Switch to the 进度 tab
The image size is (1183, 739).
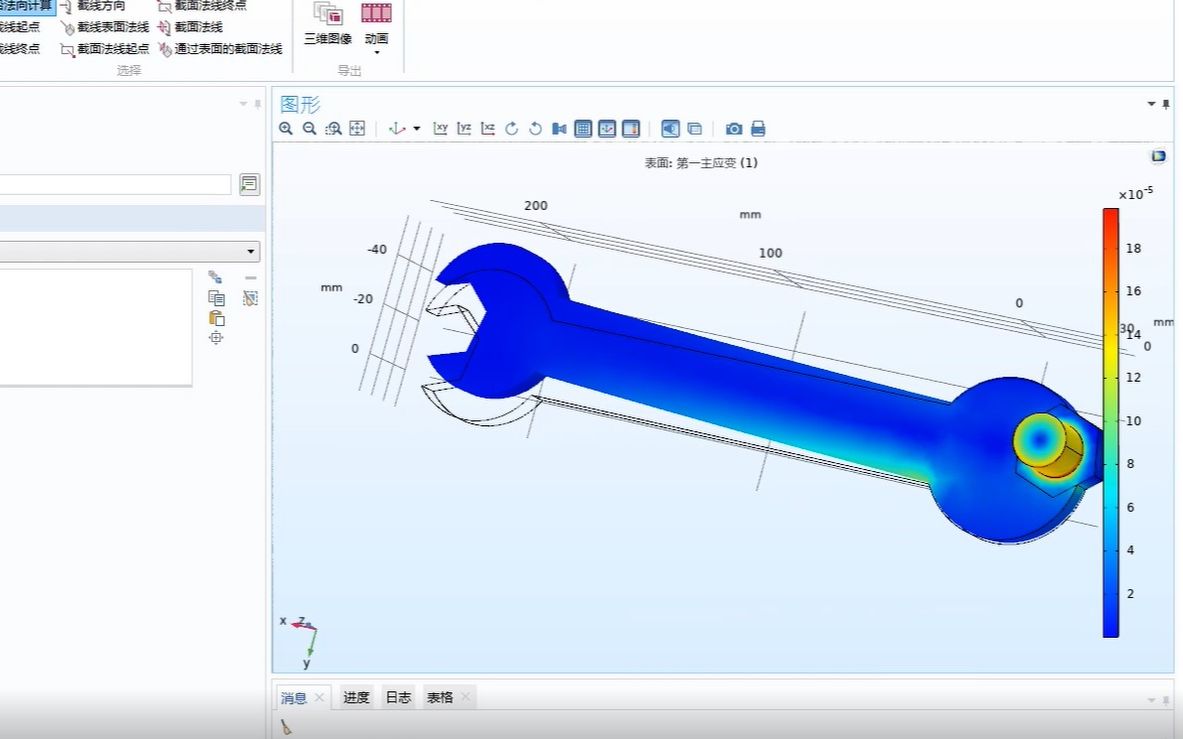click(355, 697)
